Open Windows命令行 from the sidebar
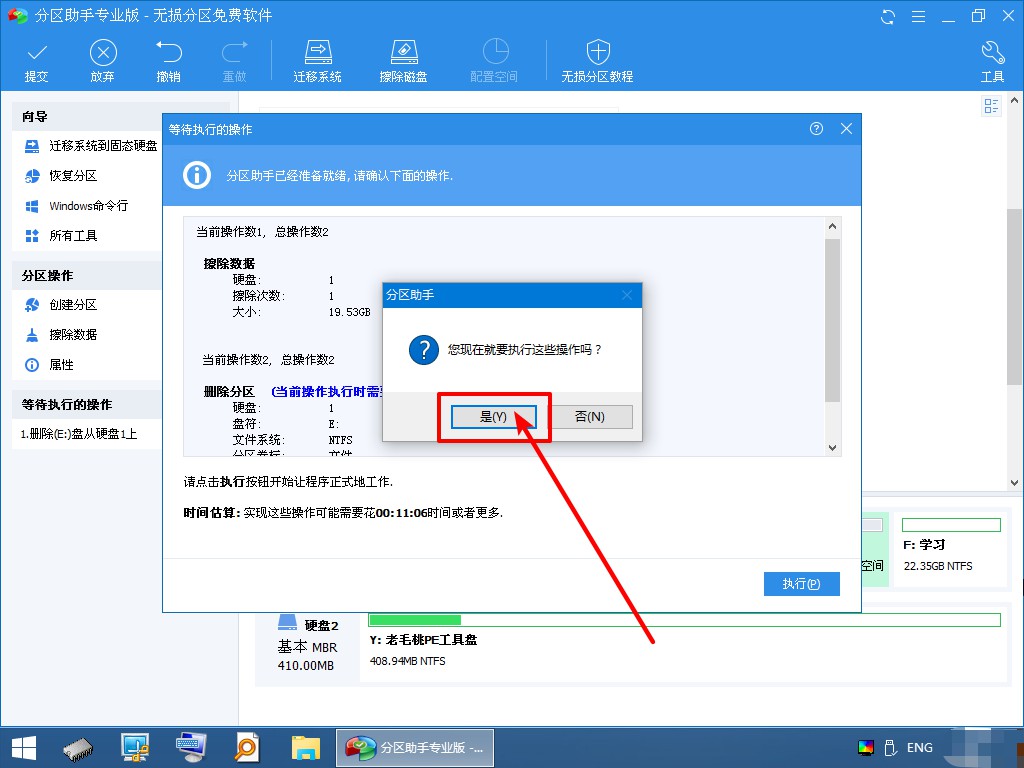The image size is (1024, 768). 76,206
